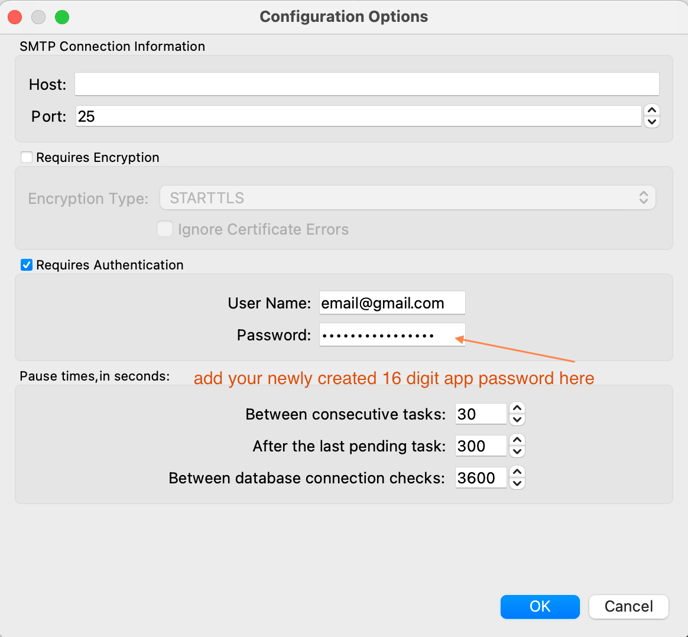Toggle Ignore Certificate Errors checkbox
This screenshot has height=637, width=688.
tap(165, 229)
